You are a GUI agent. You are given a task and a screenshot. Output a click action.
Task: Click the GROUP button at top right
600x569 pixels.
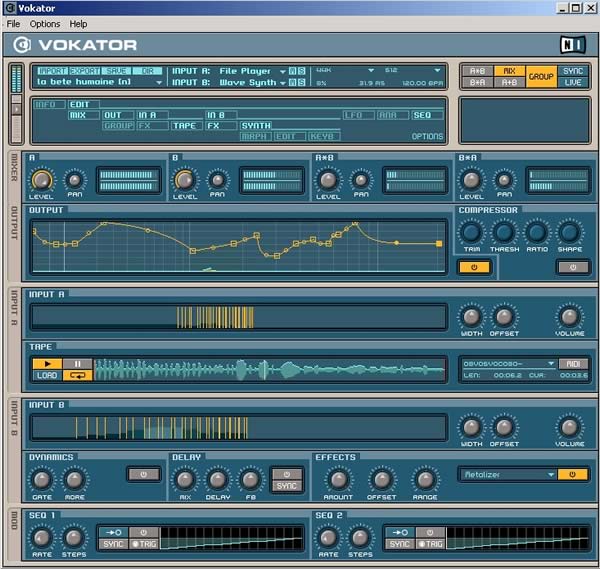pyautogui.click(x=541, y=76)
